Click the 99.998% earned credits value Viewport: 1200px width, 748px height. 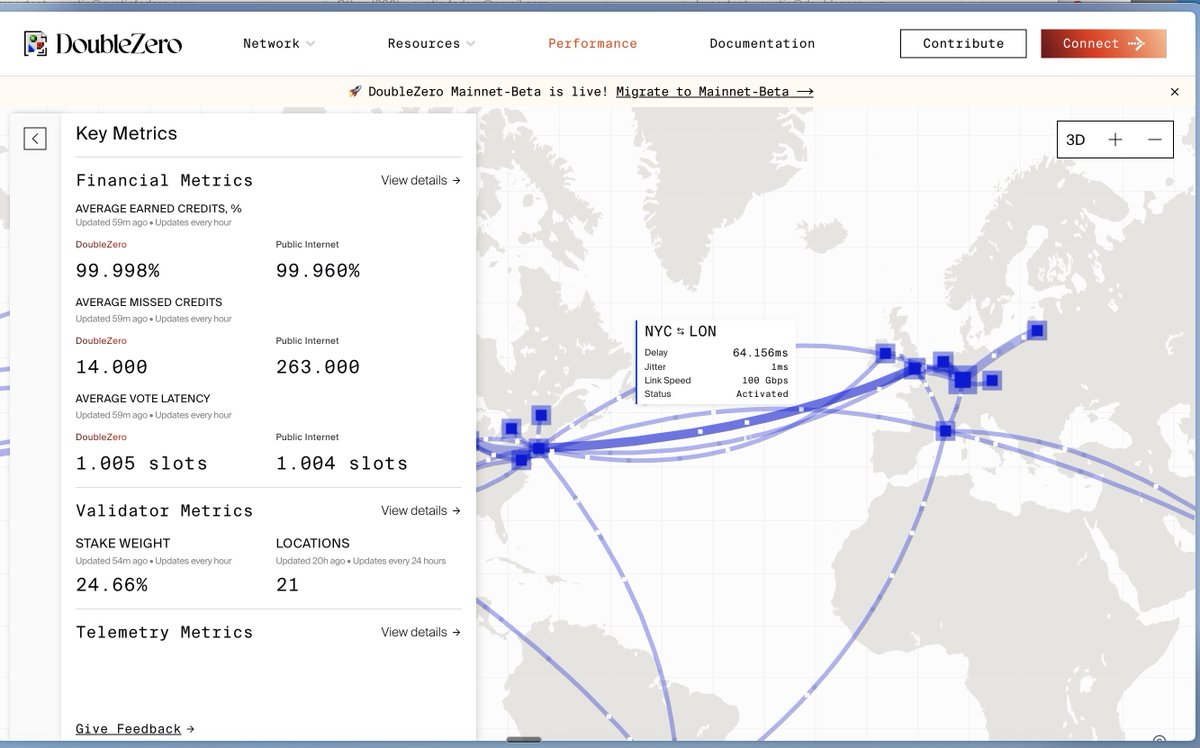pos(118,271)
